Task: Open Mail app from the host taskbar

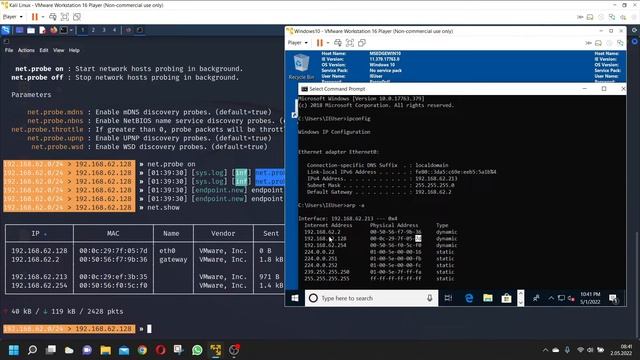Action: (x=124, y=350)
